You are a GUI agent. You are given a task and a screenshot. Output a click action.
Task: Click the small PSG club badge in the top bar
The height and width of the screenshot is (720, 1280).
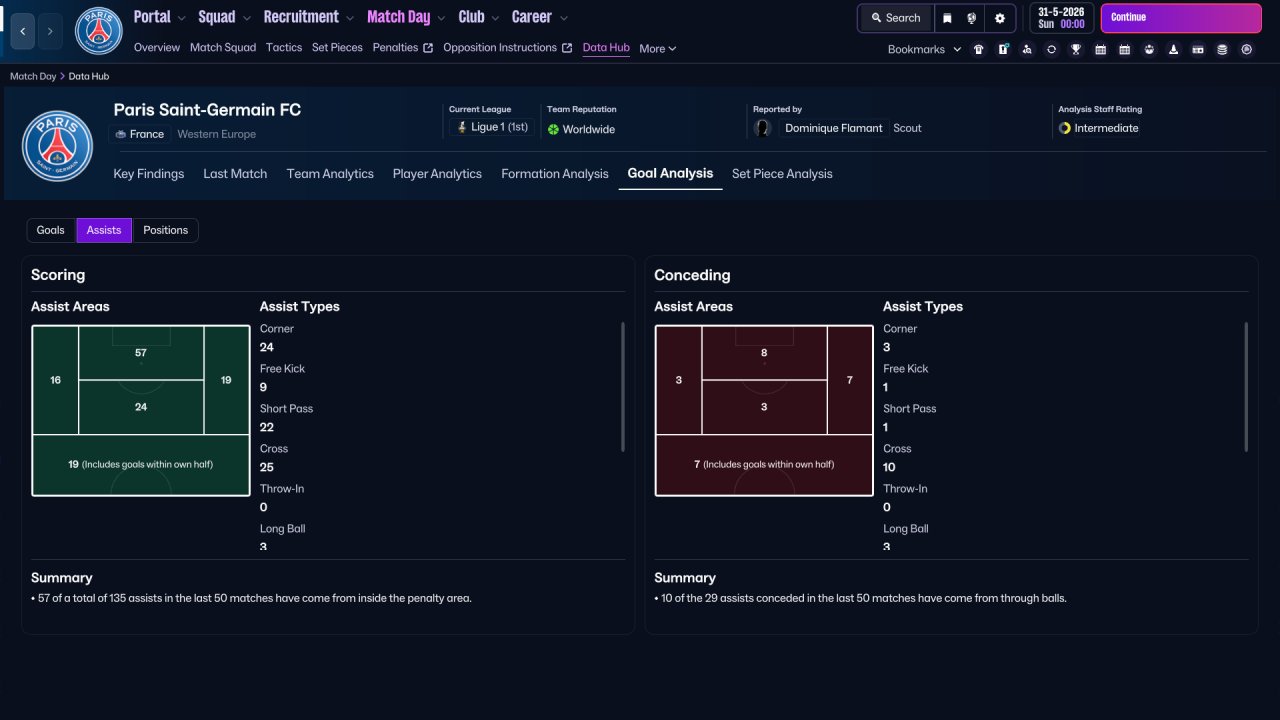click(98, 32)
